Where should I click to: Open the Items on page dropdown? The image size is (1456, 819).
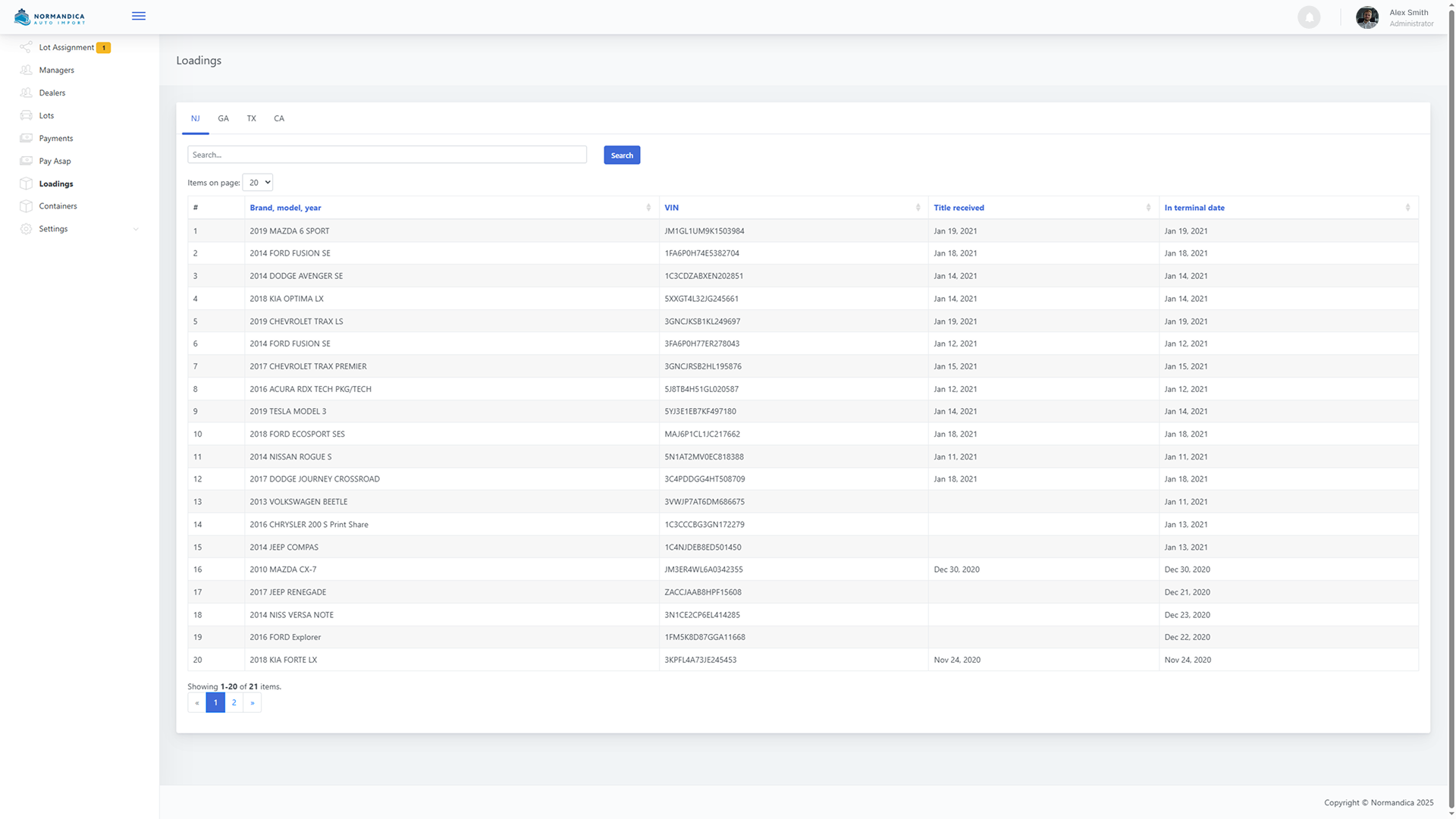click(257, 183)
